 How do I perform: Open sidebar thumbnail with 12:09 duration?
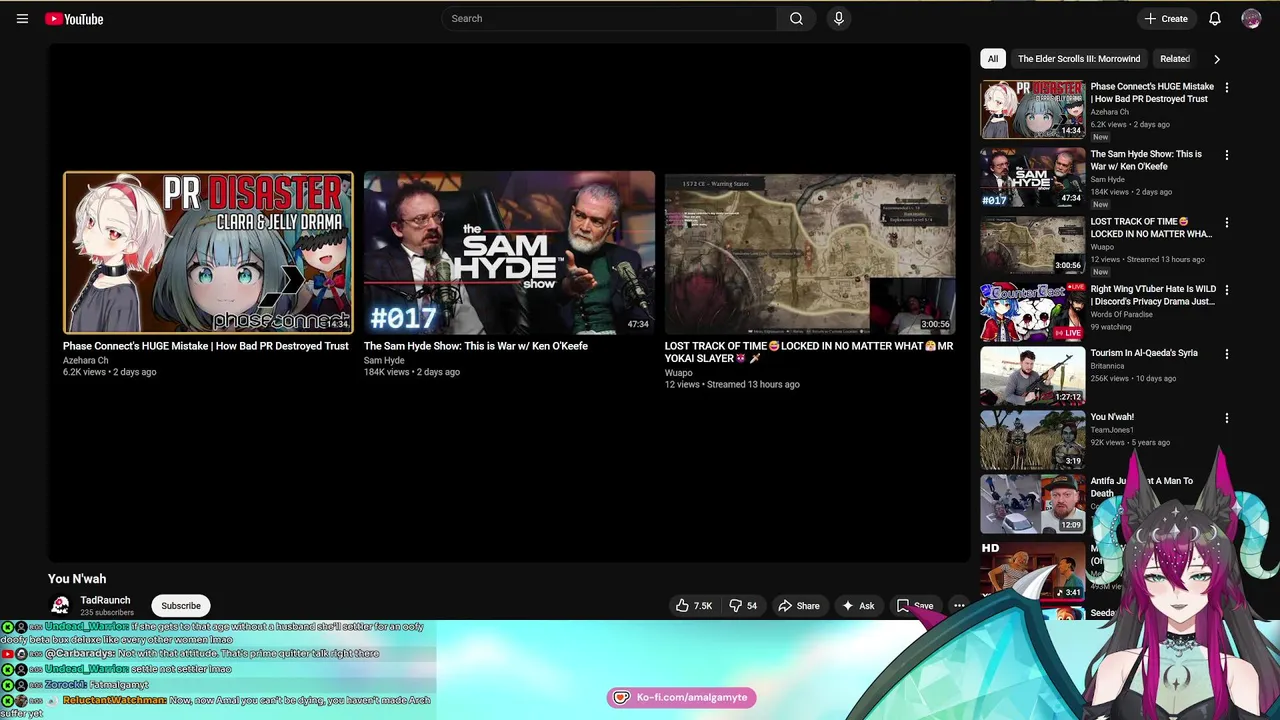[x=1032, y=504]
